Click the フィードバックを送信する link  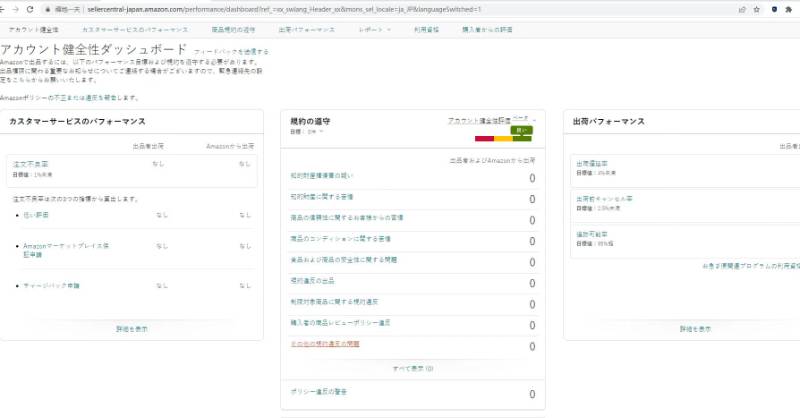[x=231, y=52]
